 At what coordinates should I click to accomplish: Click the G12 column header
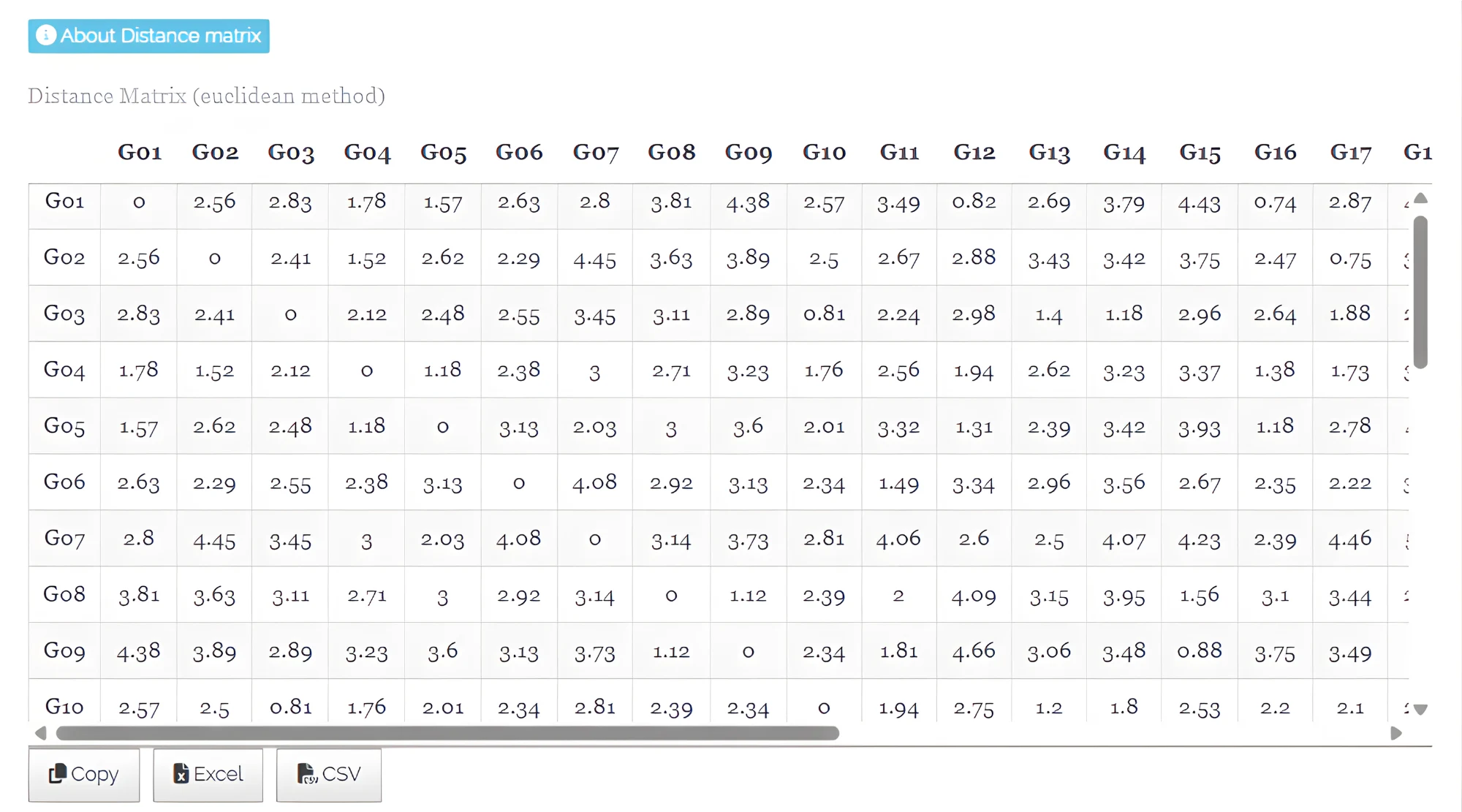[x=974, y=152]
